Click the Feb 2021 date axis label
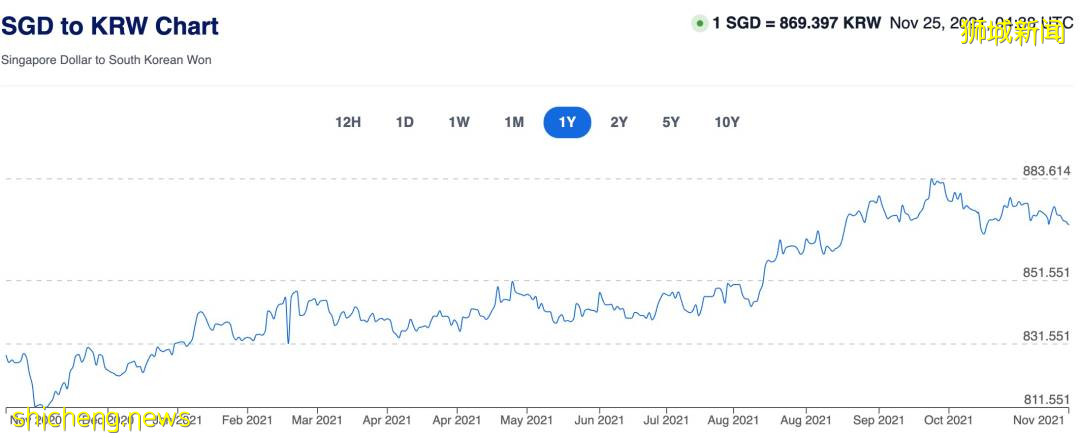This screenshot has width=1080, height=438. point(245,420)
